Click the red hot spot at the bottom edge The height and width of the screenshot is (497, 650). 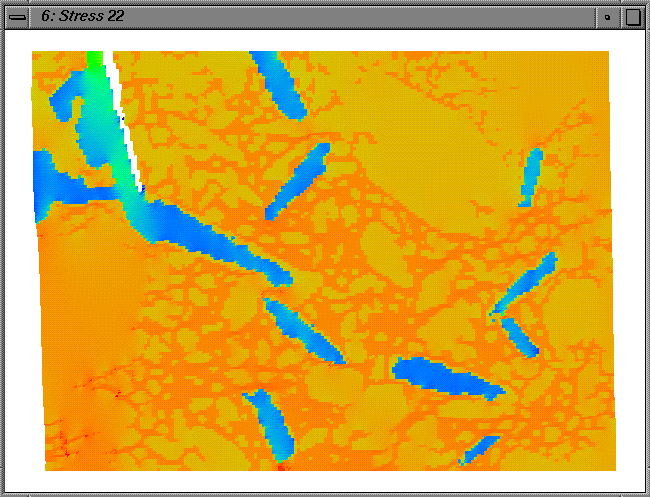(x=281, y=466)
